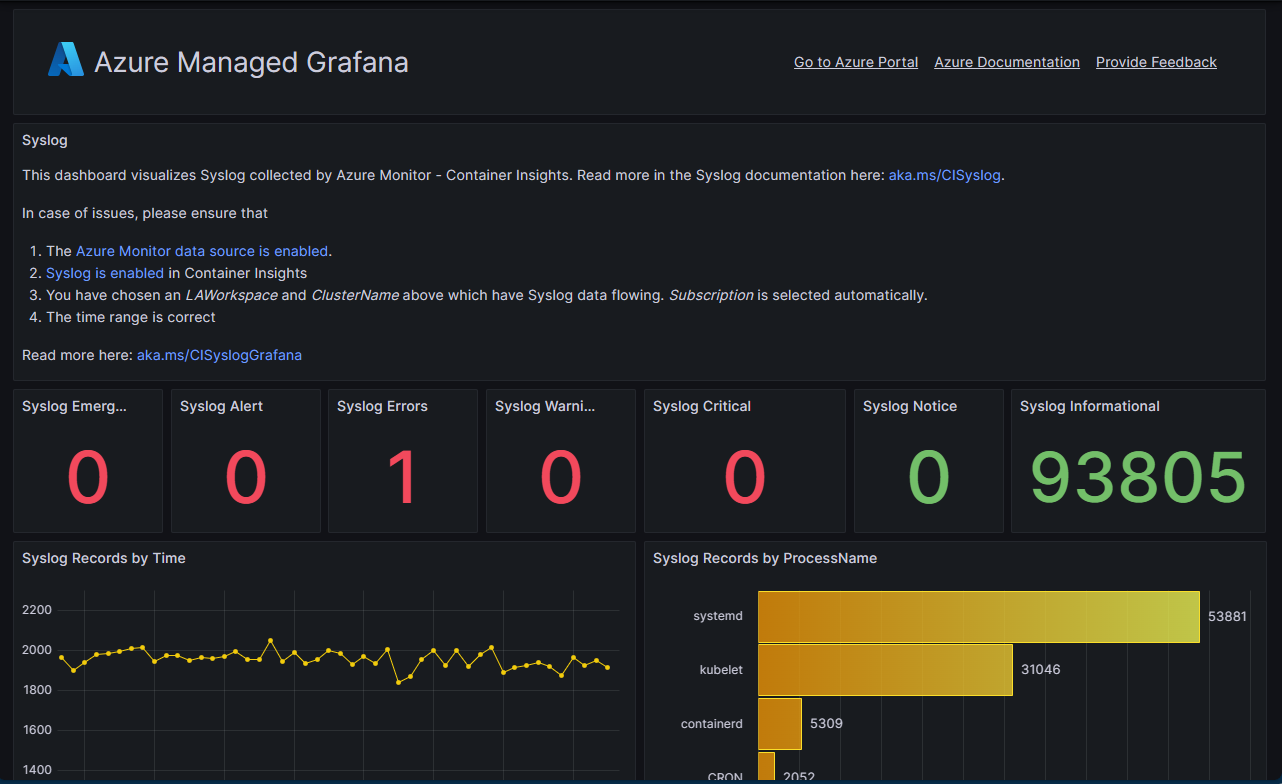
Task: Select the Syslog Critical value 0
Action: pos(745,478)
